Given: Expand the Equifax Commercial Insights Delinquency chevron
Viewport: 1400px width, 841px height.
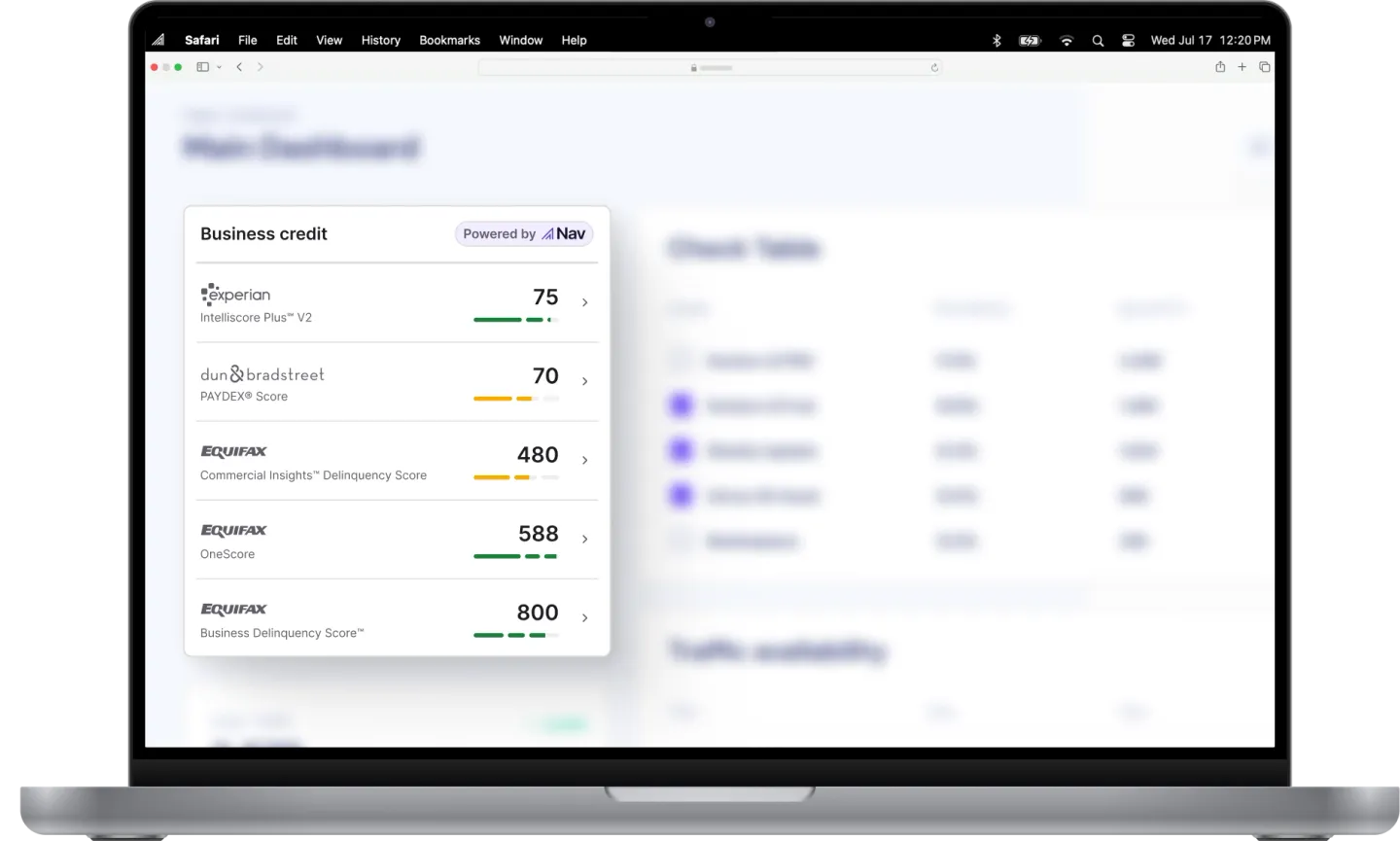Looking at the screenshot, I should coord(584,460).
